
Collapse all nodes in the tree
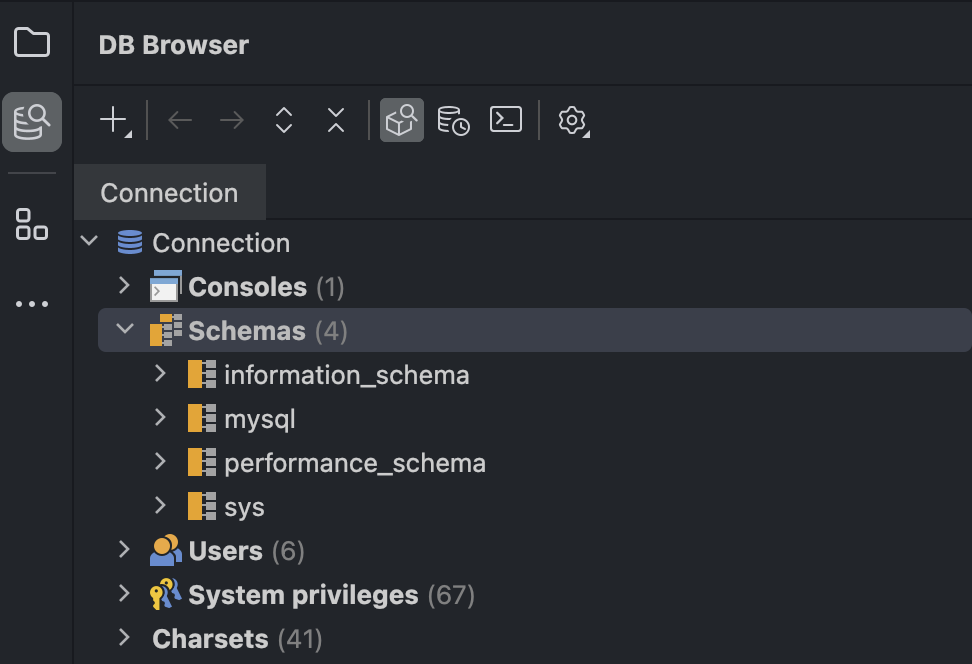[x=336, y=121]
